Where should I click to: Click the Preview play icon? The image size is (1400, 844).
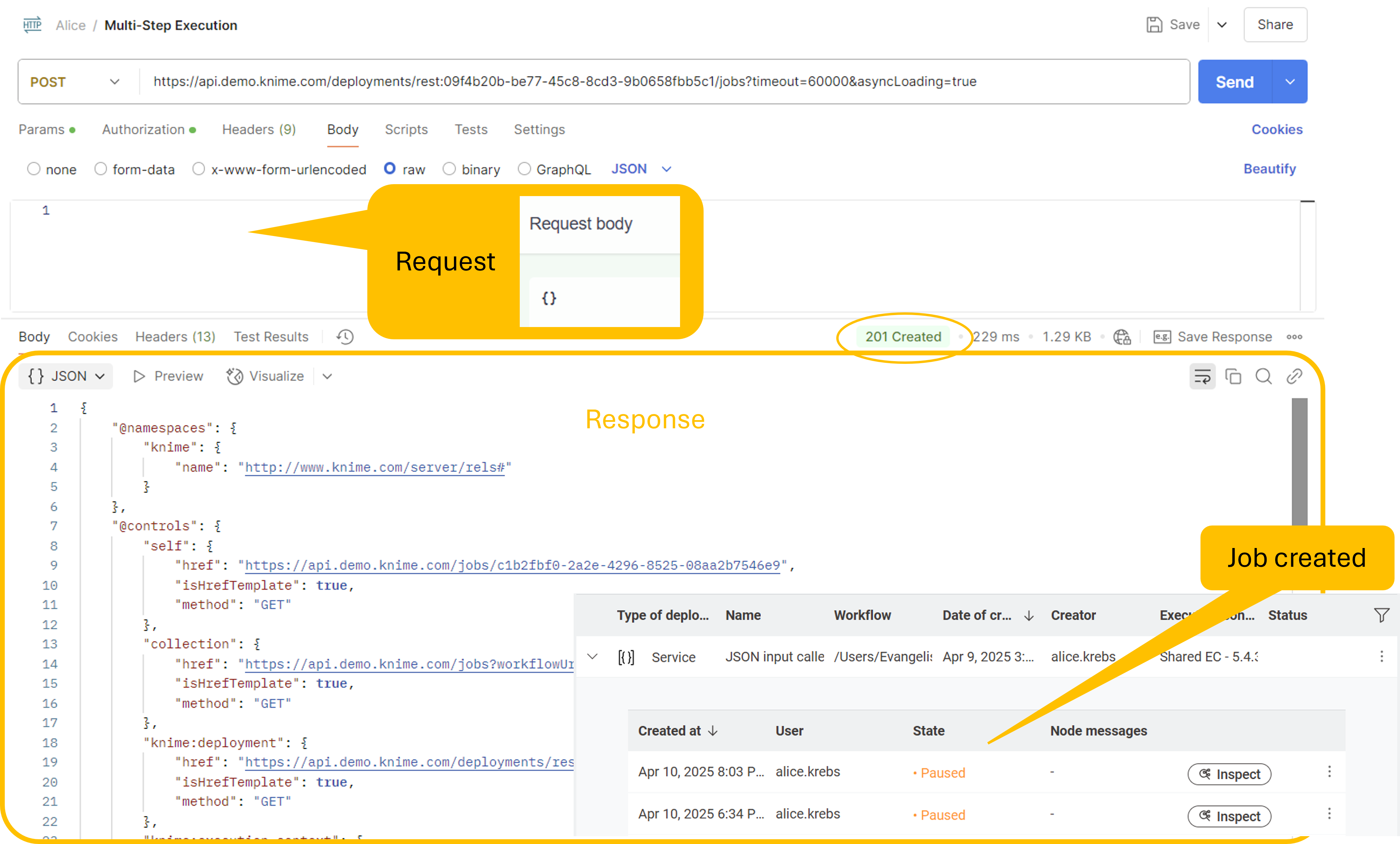(139, 376)
